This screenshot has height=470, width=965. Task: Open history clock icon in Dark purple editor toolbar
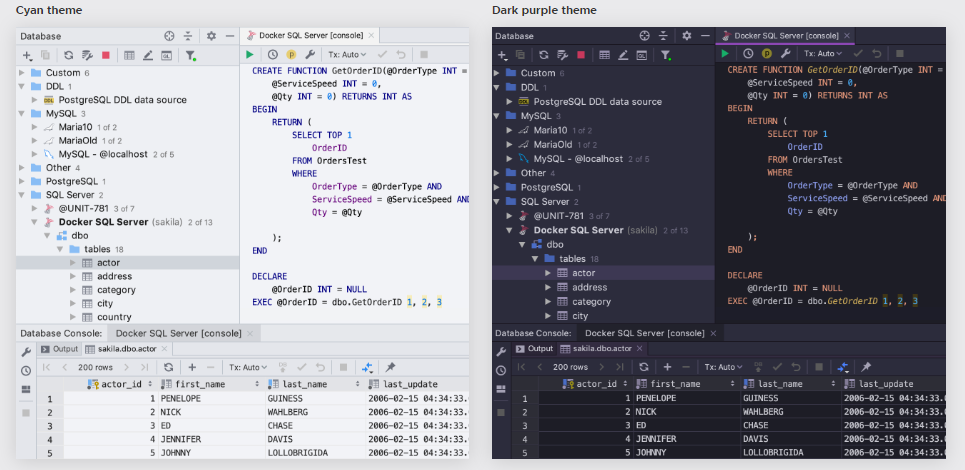pyautogui.click(x=747, y=54)
